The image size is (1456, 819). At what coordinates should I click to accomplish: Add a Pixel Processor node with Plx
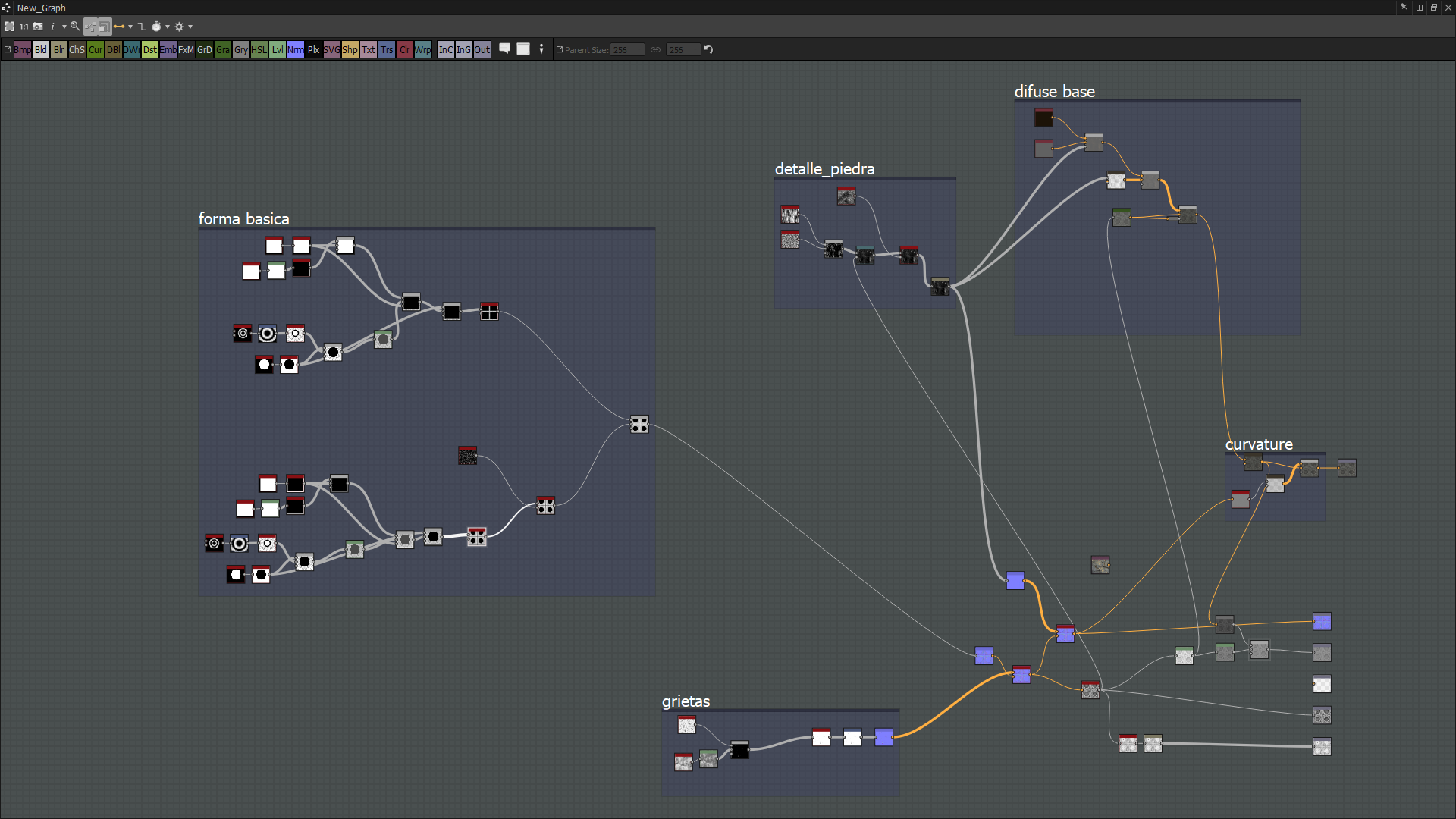coord(314,50)
